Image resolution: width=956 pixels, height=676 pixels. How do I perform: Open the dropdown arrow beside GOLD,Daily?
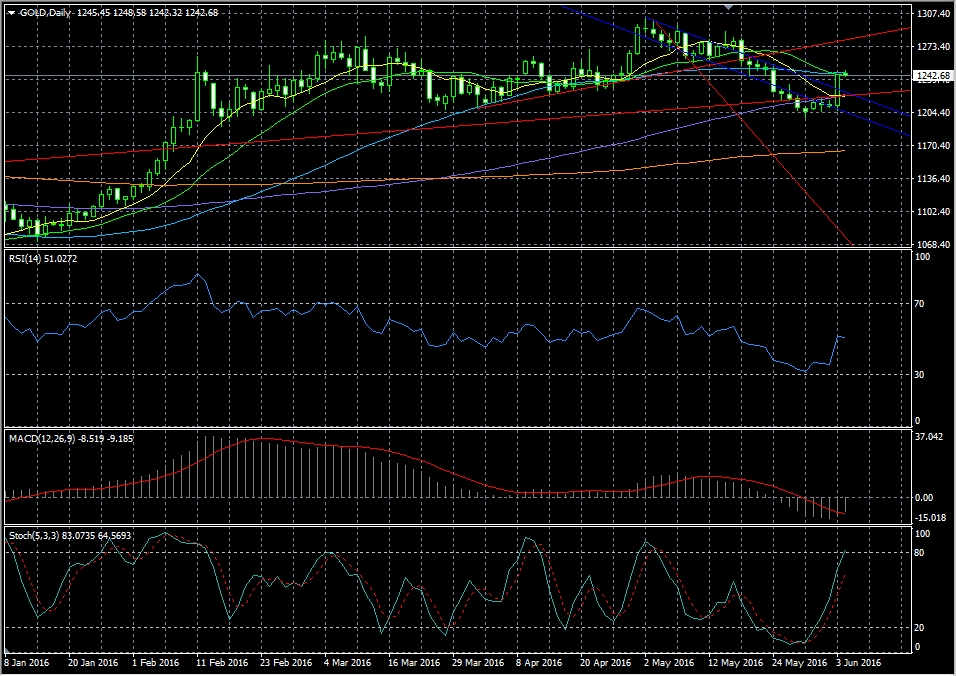(x=11, y=12)
